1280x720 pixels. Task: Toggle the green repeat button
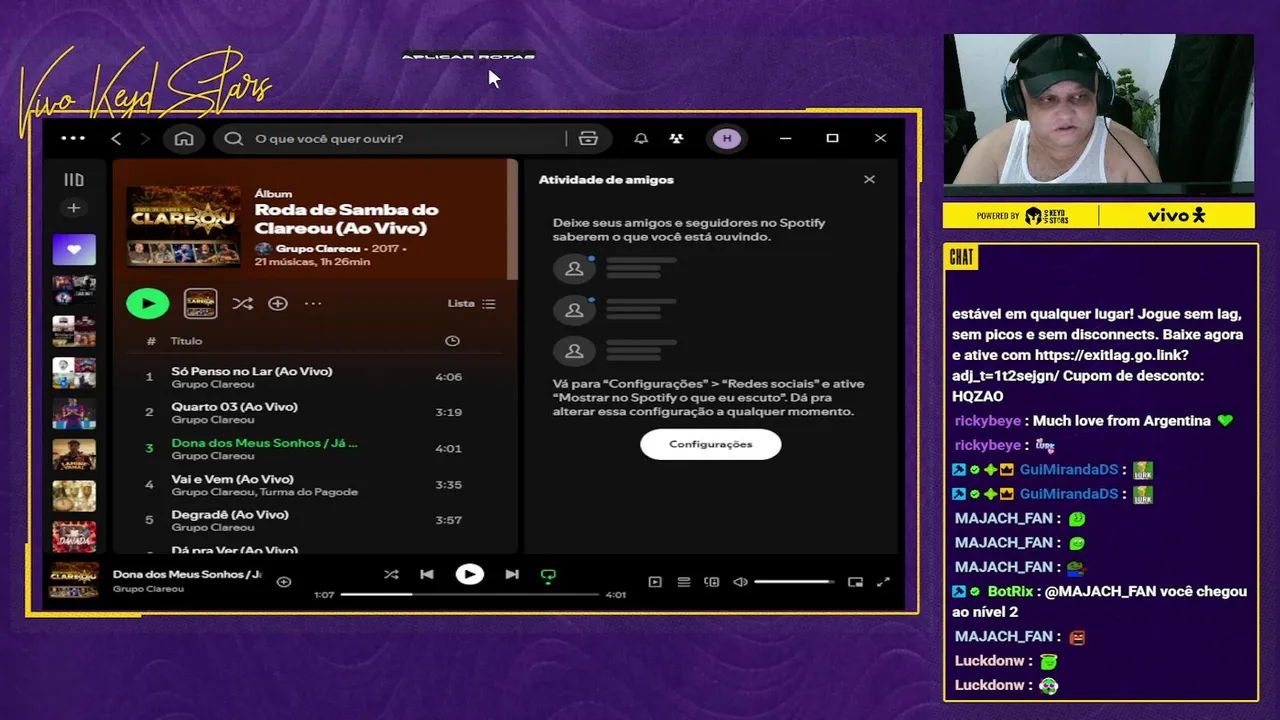[548, 576]
